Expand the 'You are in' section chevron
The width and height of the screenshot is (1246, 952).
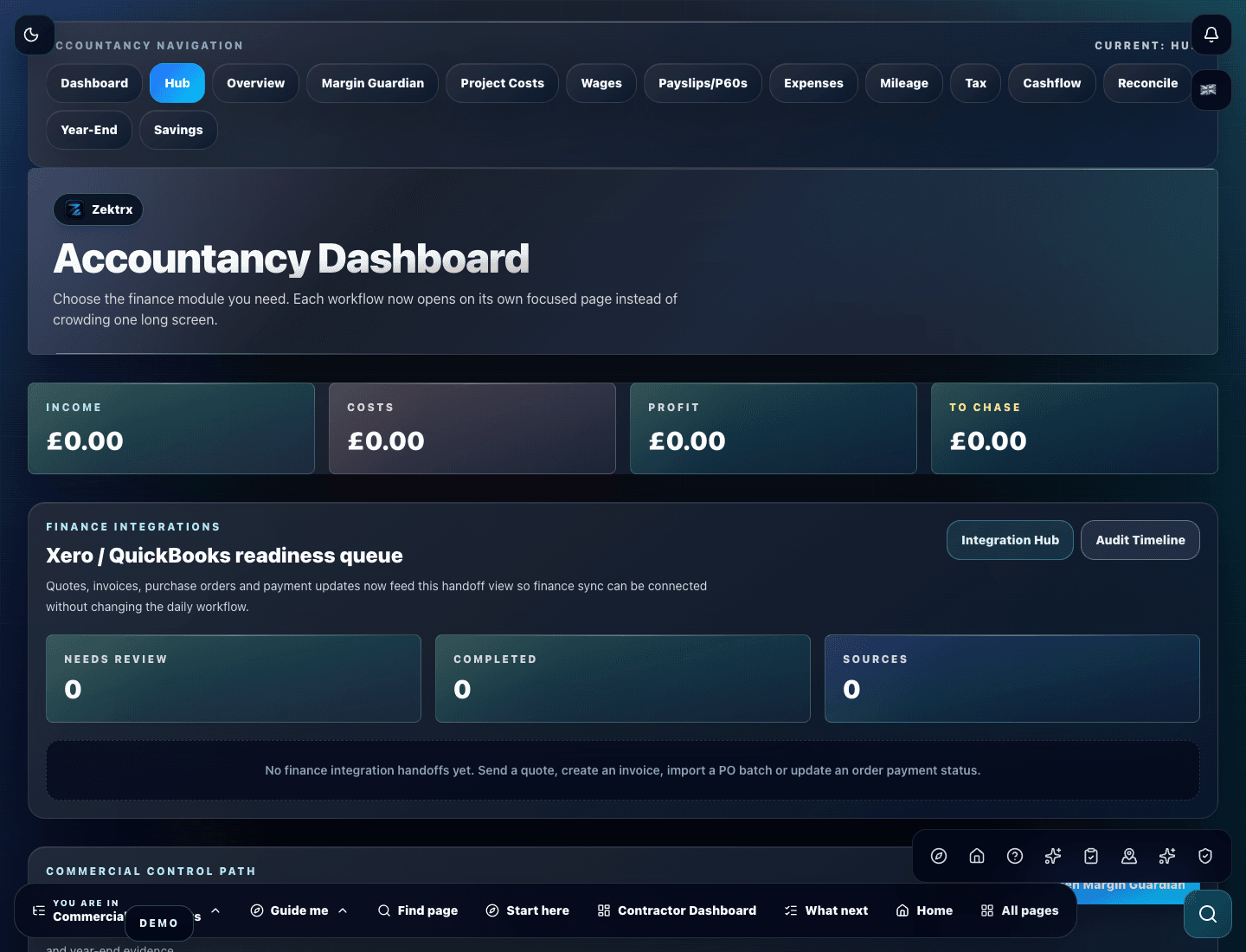[215, 910]
